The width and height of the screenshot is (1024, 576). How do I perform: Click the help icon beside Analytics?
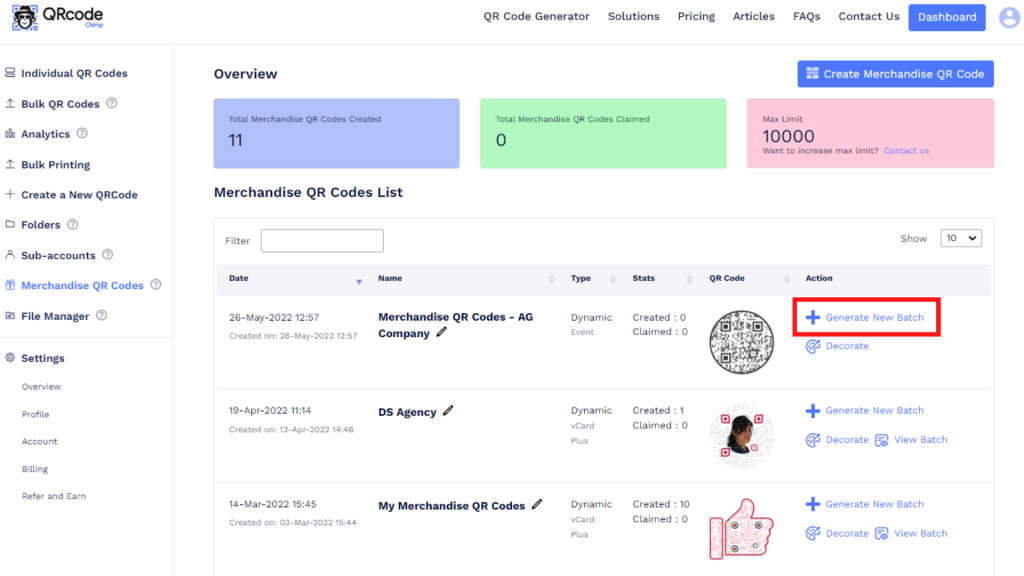pyautogui.click(x=82, y=133)
